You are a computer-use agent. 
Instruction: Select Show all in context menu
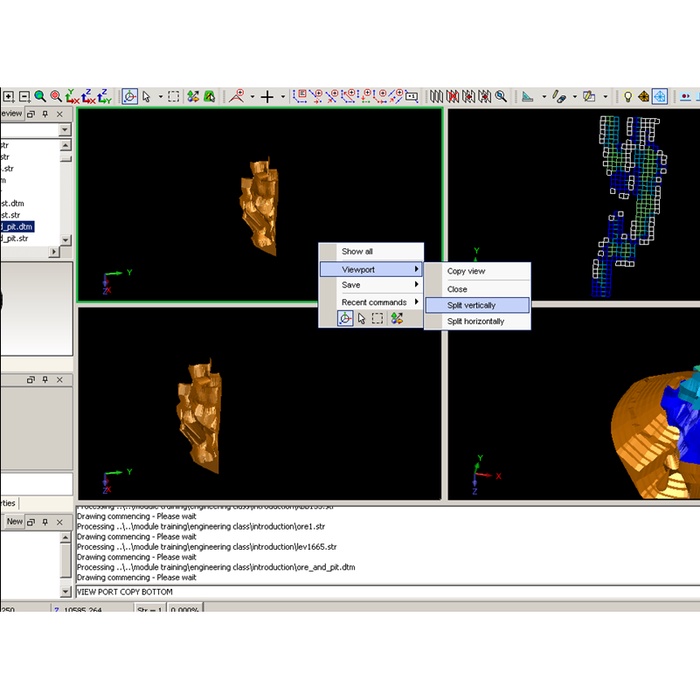pyautogui.click(x=357, y=252)
